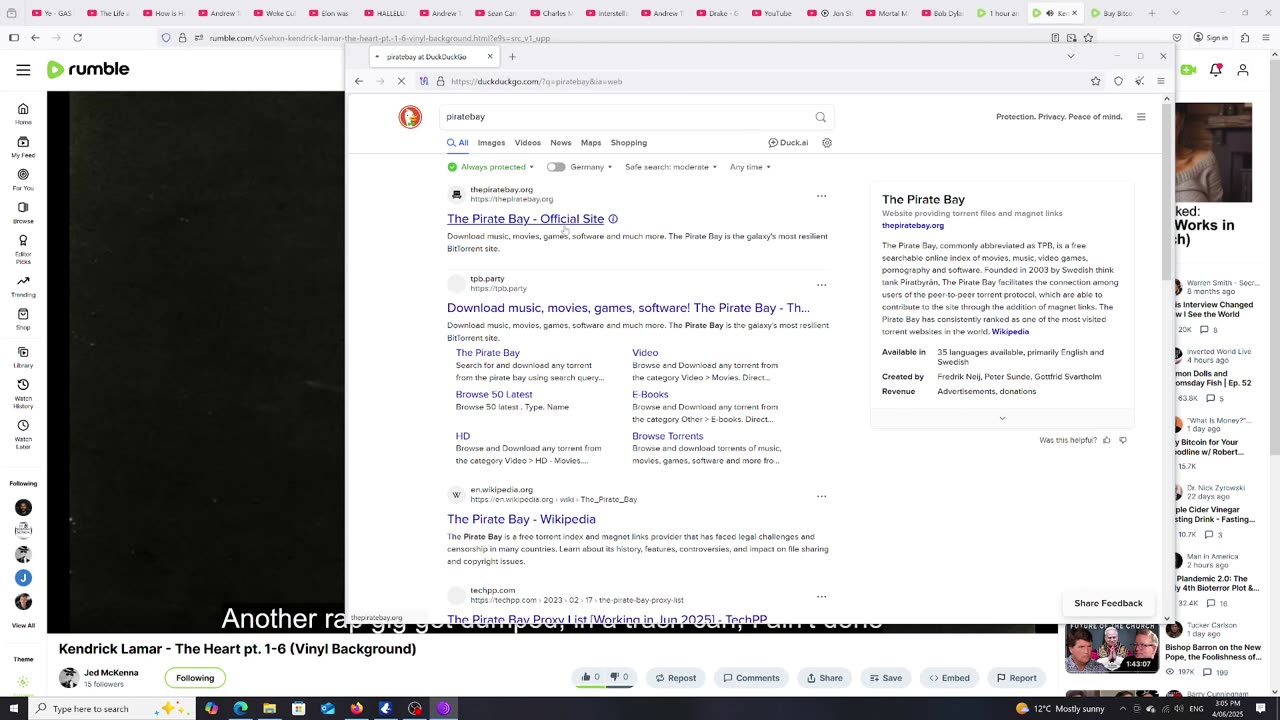
Task: Open DuckDuckGo side hamburger menu
Action: pyautogui.click(x=1141, y=117)
